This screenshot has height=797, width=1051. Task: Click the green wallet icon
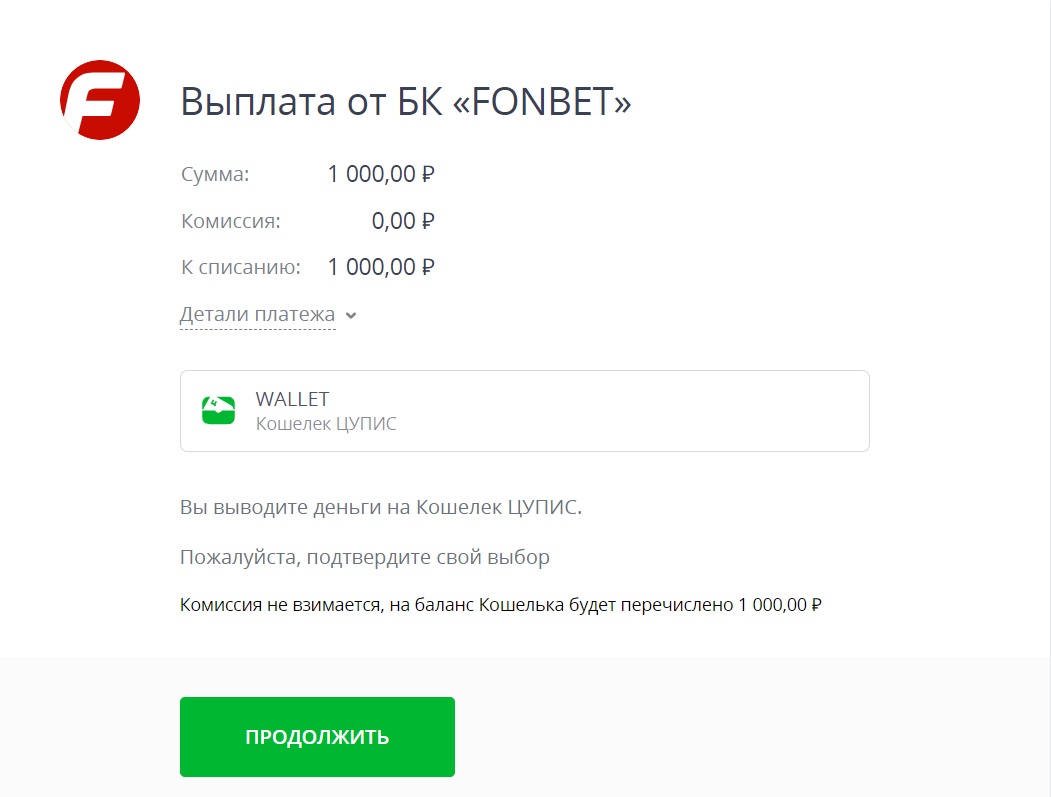coord(218,410)
